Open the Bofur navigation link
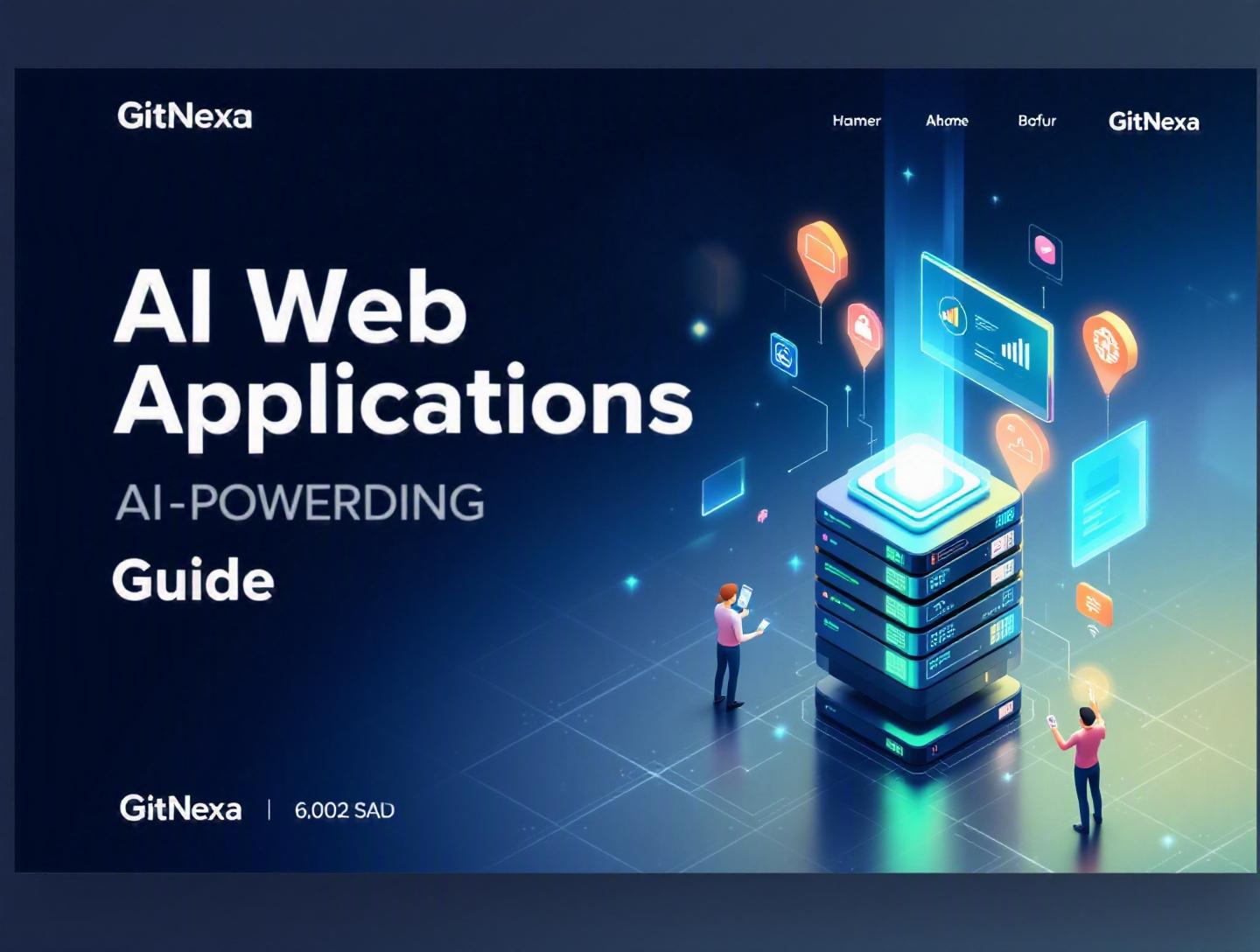Image resolution: width=1260 pixels, height=952 pixels. [1037, 121]
